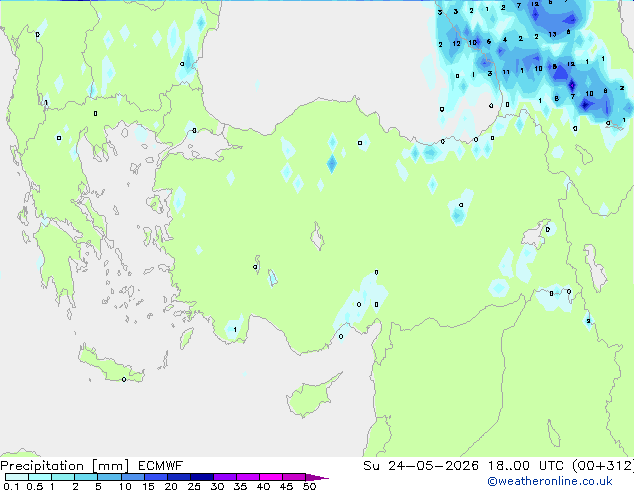Click the legend swatch between 20 and 25
The height and width of the screenshot is (490, 634).
[179, 477]
